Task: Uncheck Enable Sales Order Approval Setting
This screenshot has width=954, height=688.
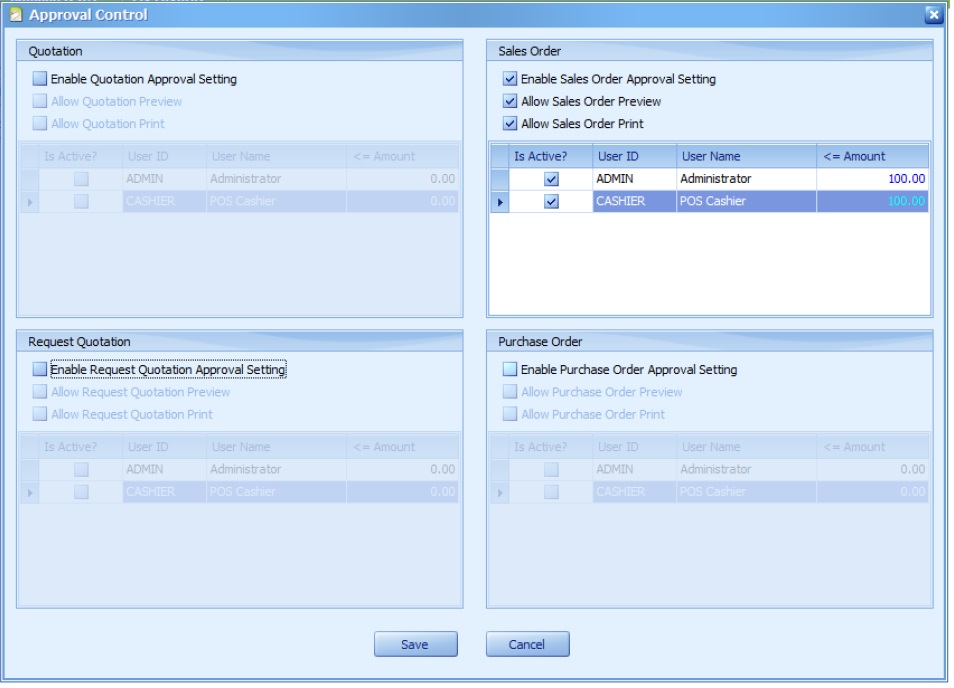Action: (511, 79)
